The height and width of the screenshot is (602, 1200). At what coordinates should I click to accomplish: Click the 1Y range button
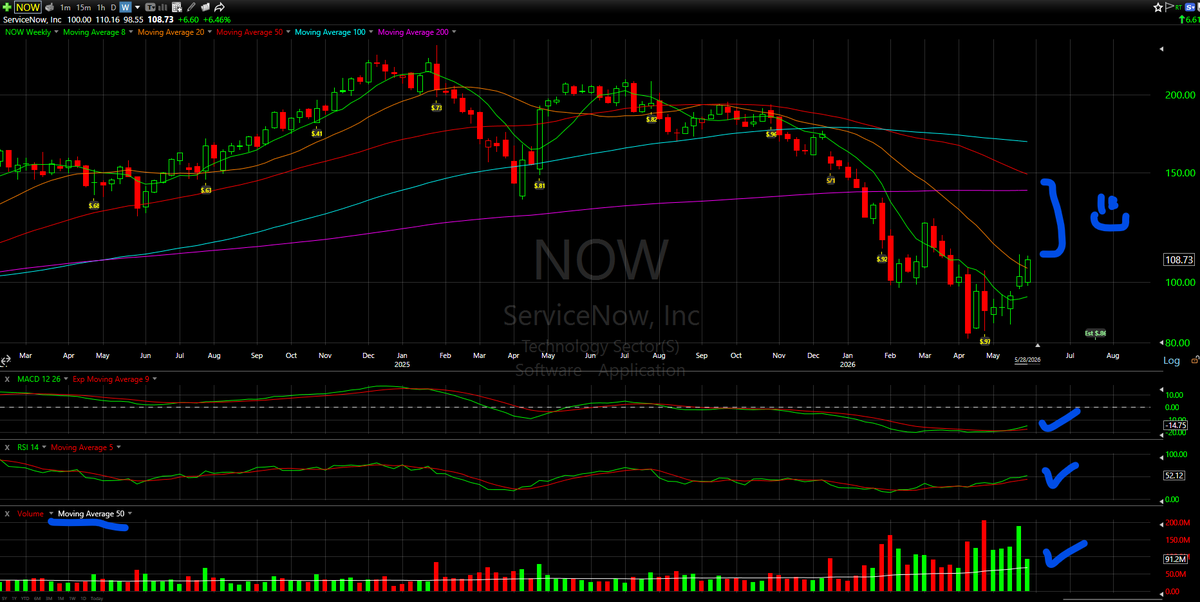coord(14,598)
